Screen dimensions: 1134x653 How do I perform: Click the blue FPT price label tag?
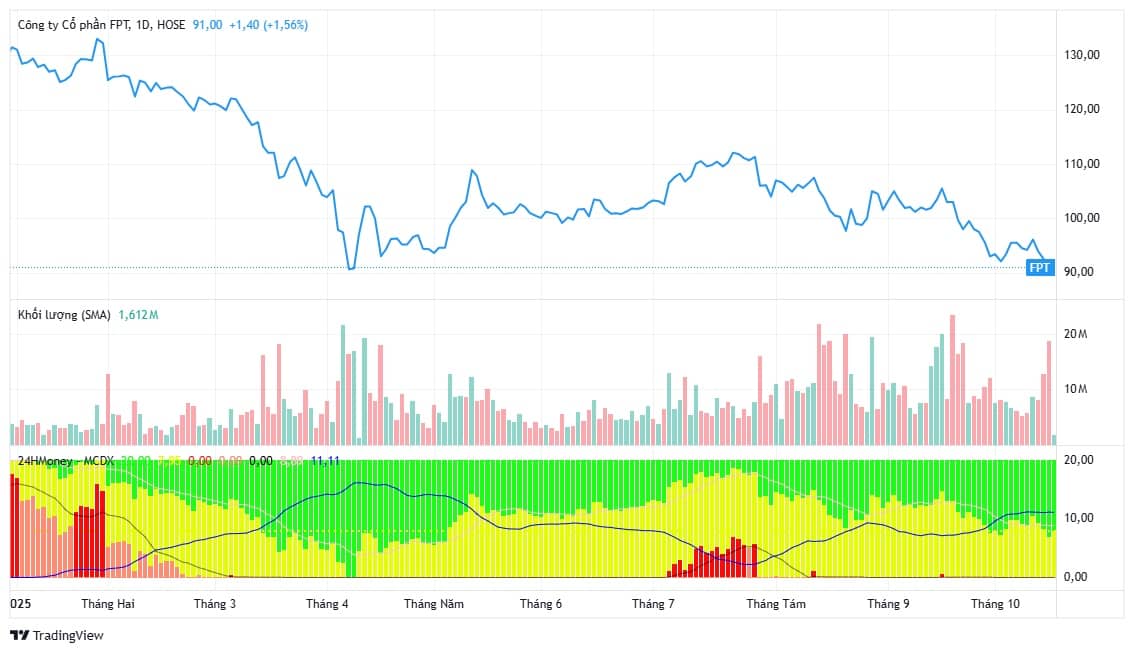click(x=1040, y=268)
